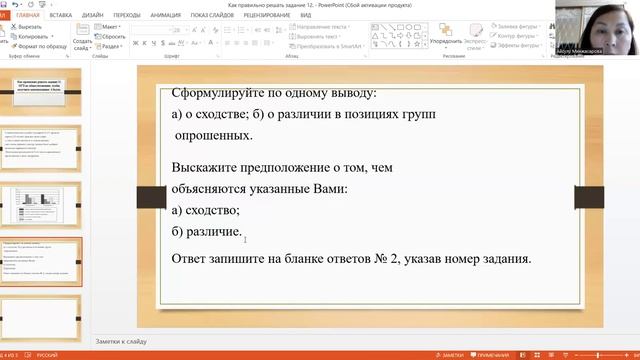
Task: Copy selection with Копировать
Action: point(29,36)
